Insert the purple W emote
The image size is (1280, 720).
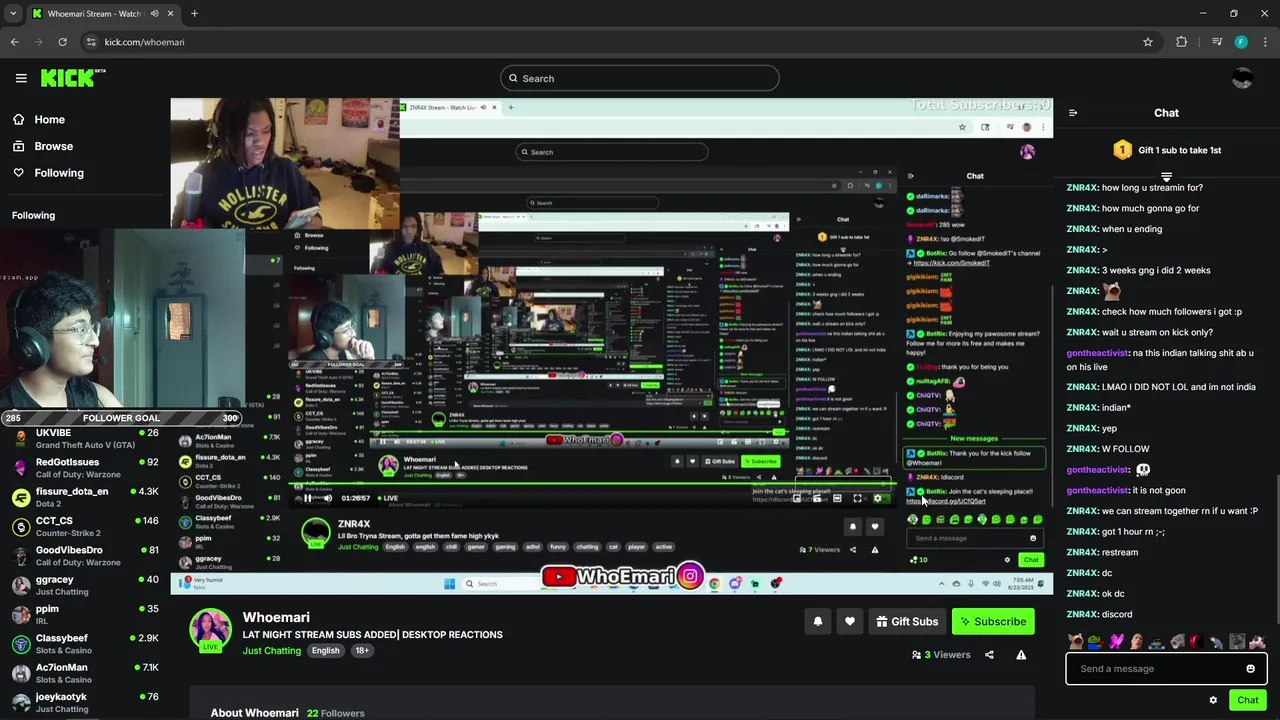[1116, 642]
